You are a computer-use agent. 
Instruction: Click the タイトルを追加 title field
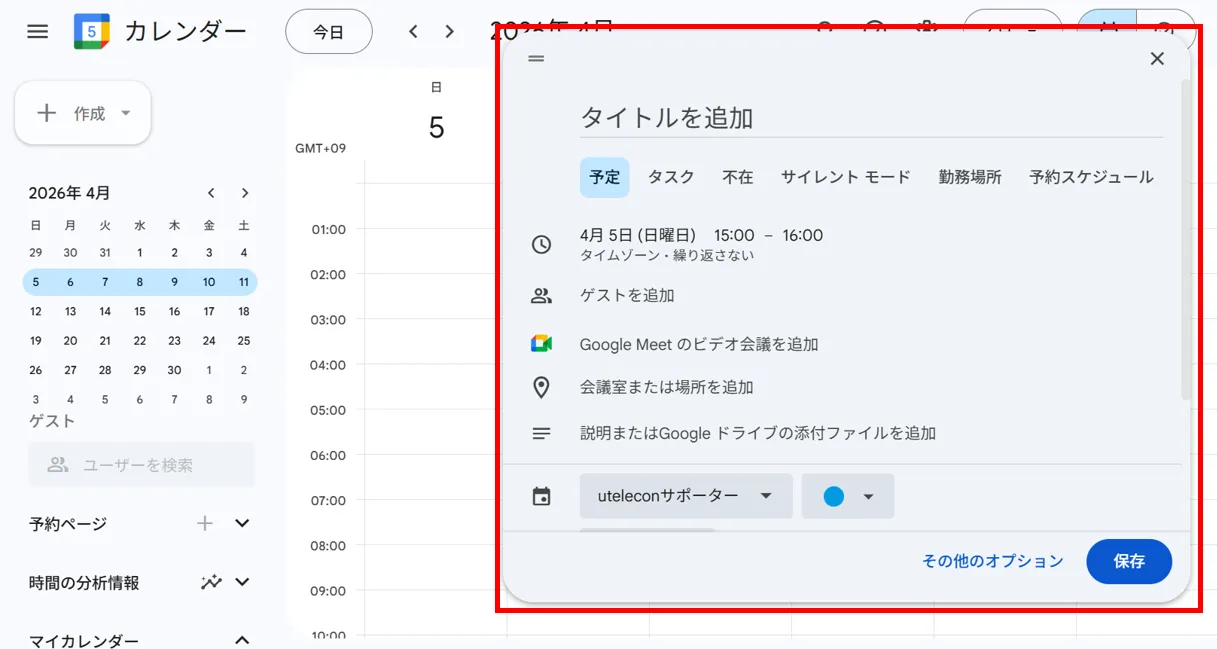(870, 118)
